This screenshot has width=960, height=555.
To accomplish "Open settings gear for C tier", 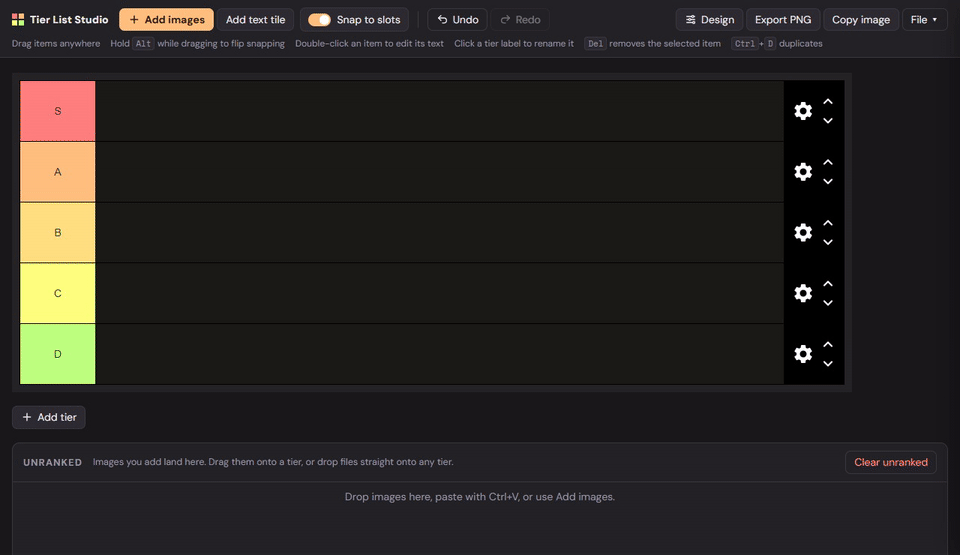I will pos(803,293).
